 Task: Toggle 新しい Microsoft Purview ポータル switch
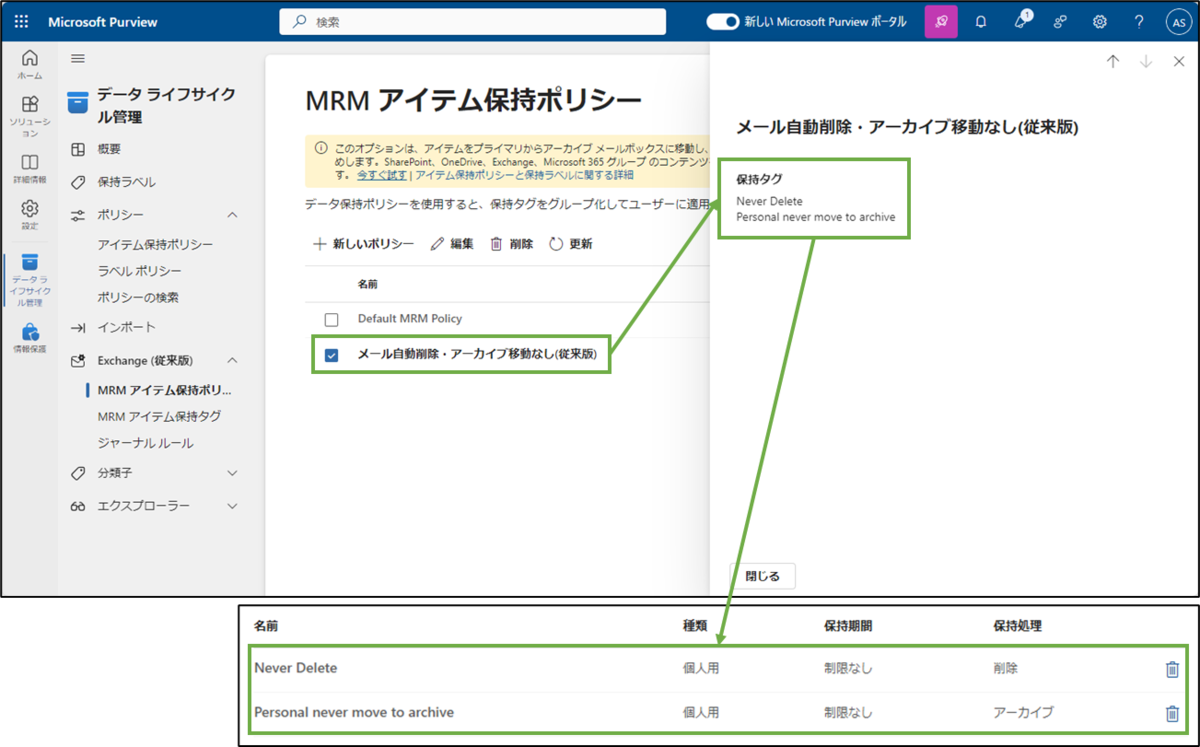pyautogui.click(x=722, y=21)
